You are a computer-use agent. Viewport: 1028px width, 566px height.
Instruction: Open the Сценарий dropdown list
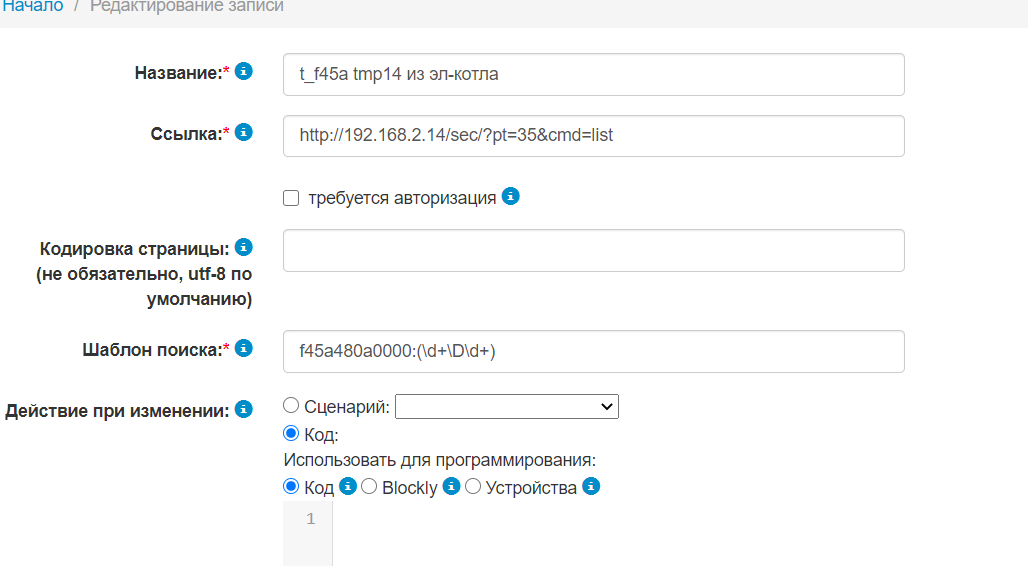(x=507, y=407)
